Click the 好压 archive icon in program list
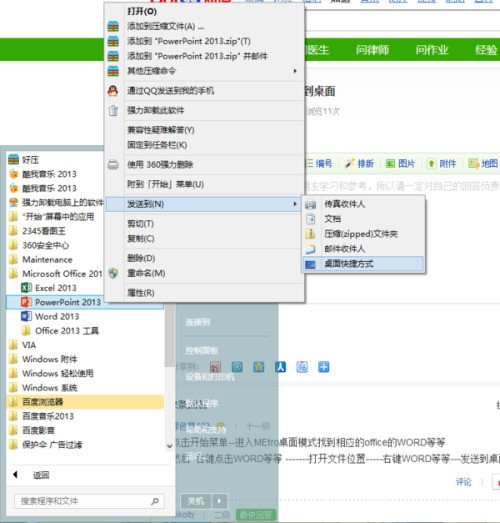This screenshot has height=523, width=500. point(14,159)
